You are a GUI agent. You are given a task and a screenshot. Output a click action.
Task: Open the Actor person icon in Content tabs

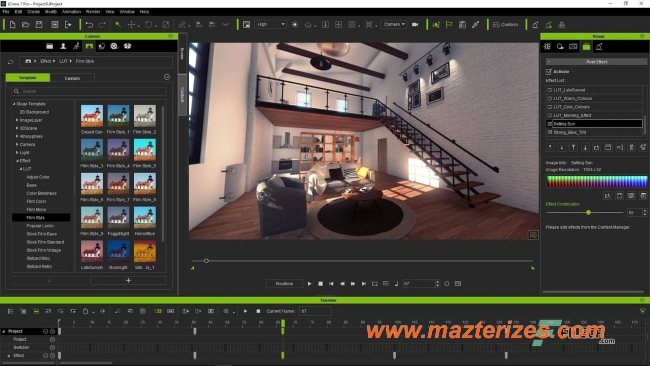click(x=63, y=46)
